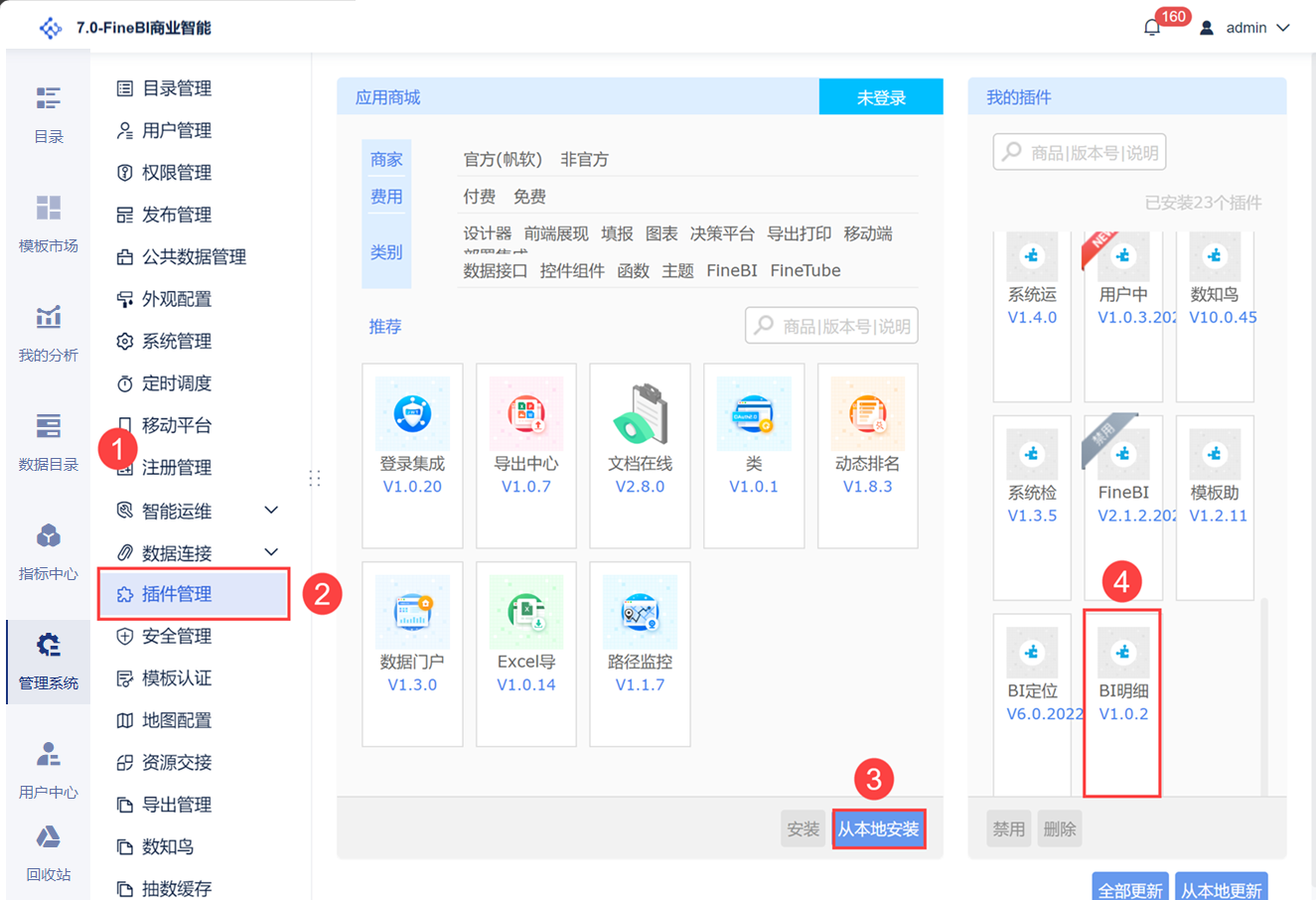Image resolution: width=1316 pixels, height=900 pixels.
Task: Filter the store by 官方(帆软) vendor
Action: coord(503,160)
